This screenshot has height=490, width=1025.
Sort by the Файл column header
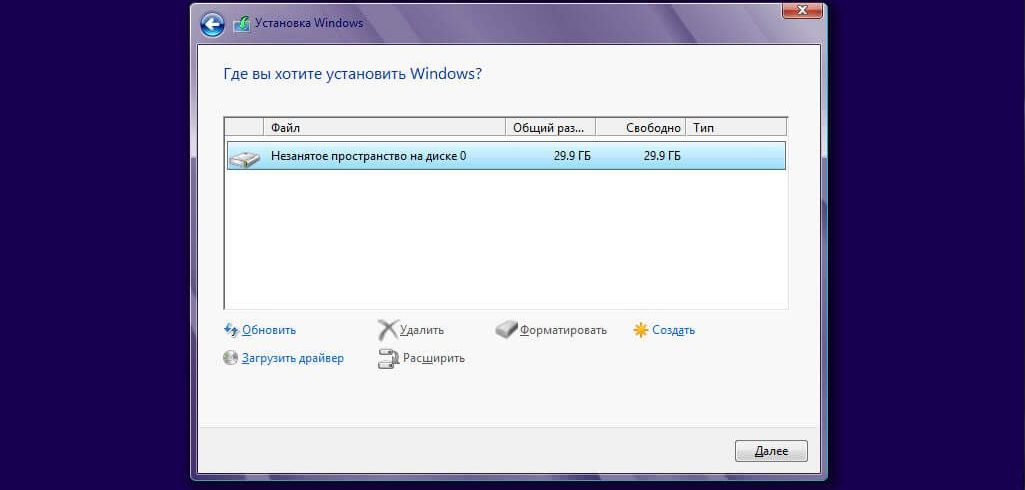[x=384, y=127]
